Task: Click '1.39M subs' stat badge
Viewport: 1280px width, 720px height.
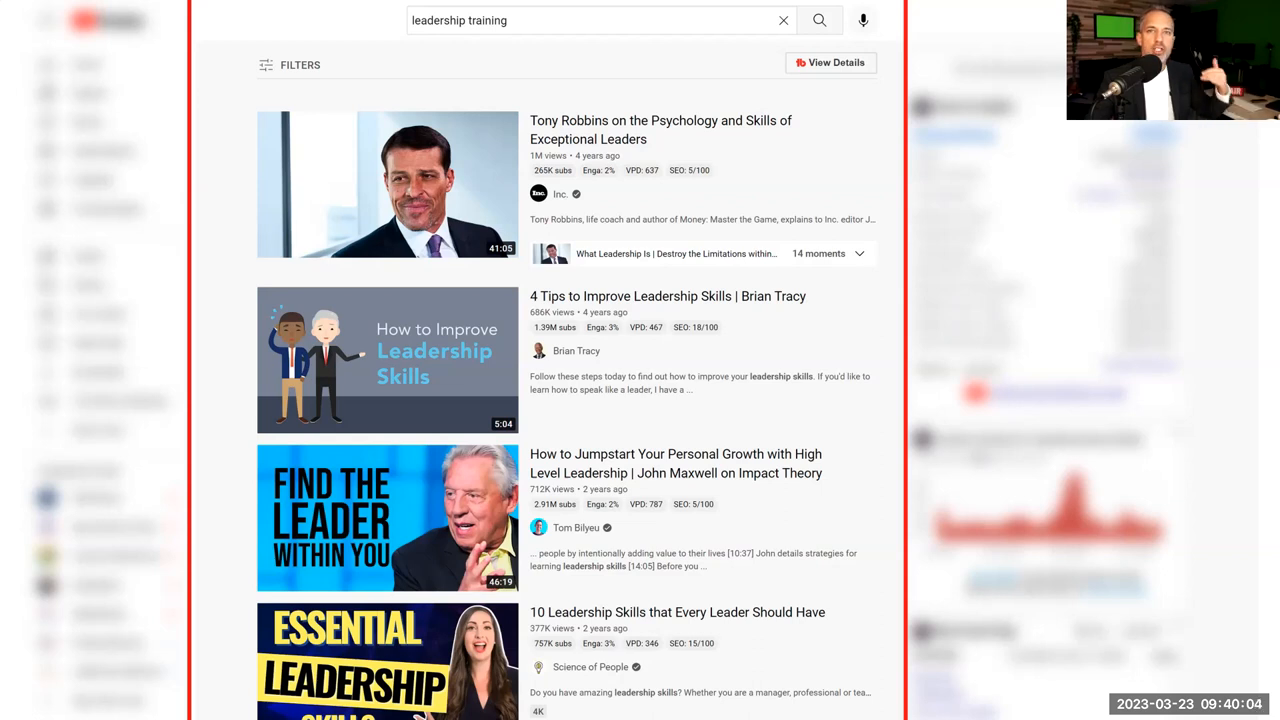Action: coord(555,328)
